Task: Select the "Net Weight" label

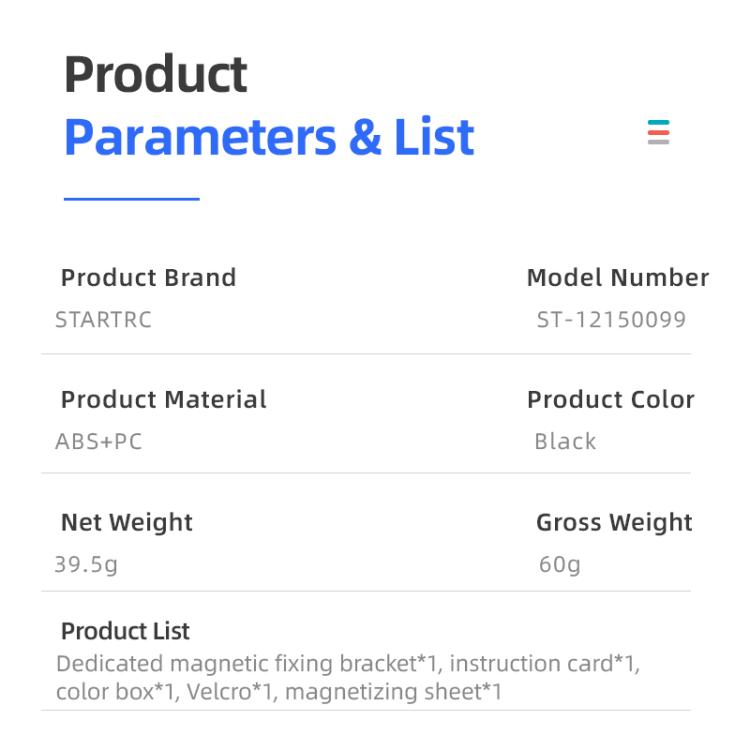Action: click(127, 522)
